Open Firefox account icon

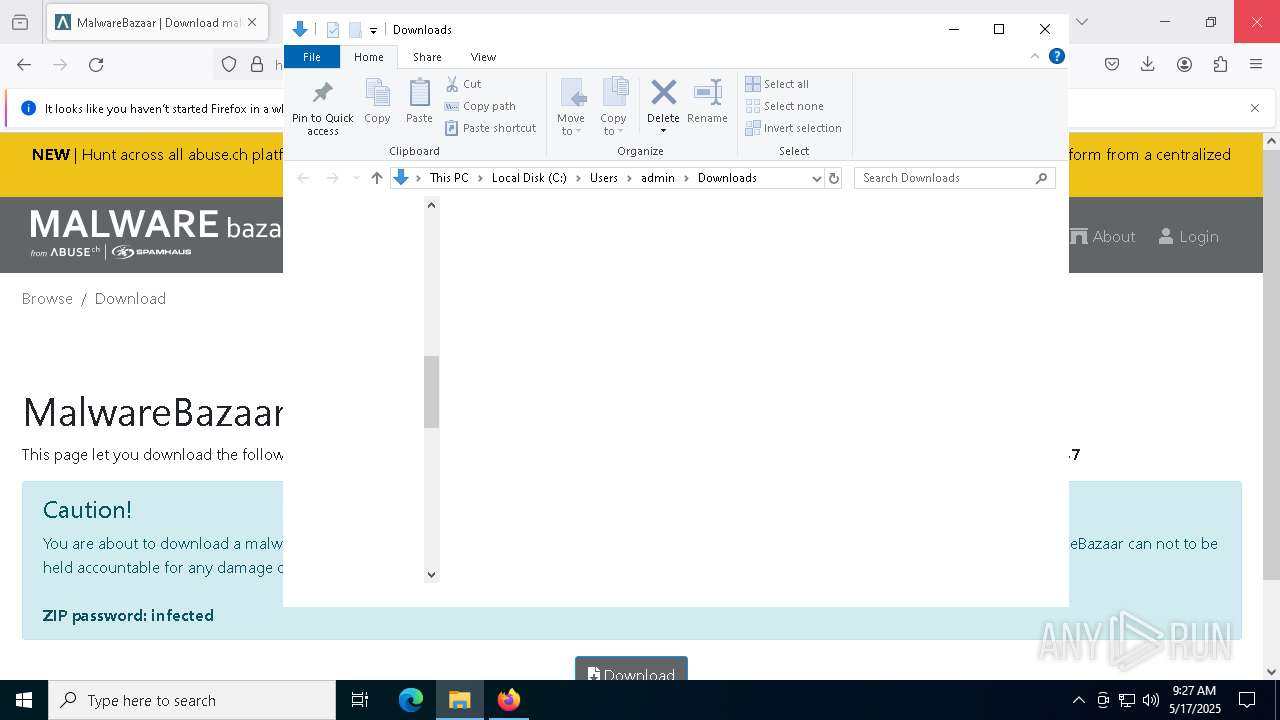point(1184,65)
